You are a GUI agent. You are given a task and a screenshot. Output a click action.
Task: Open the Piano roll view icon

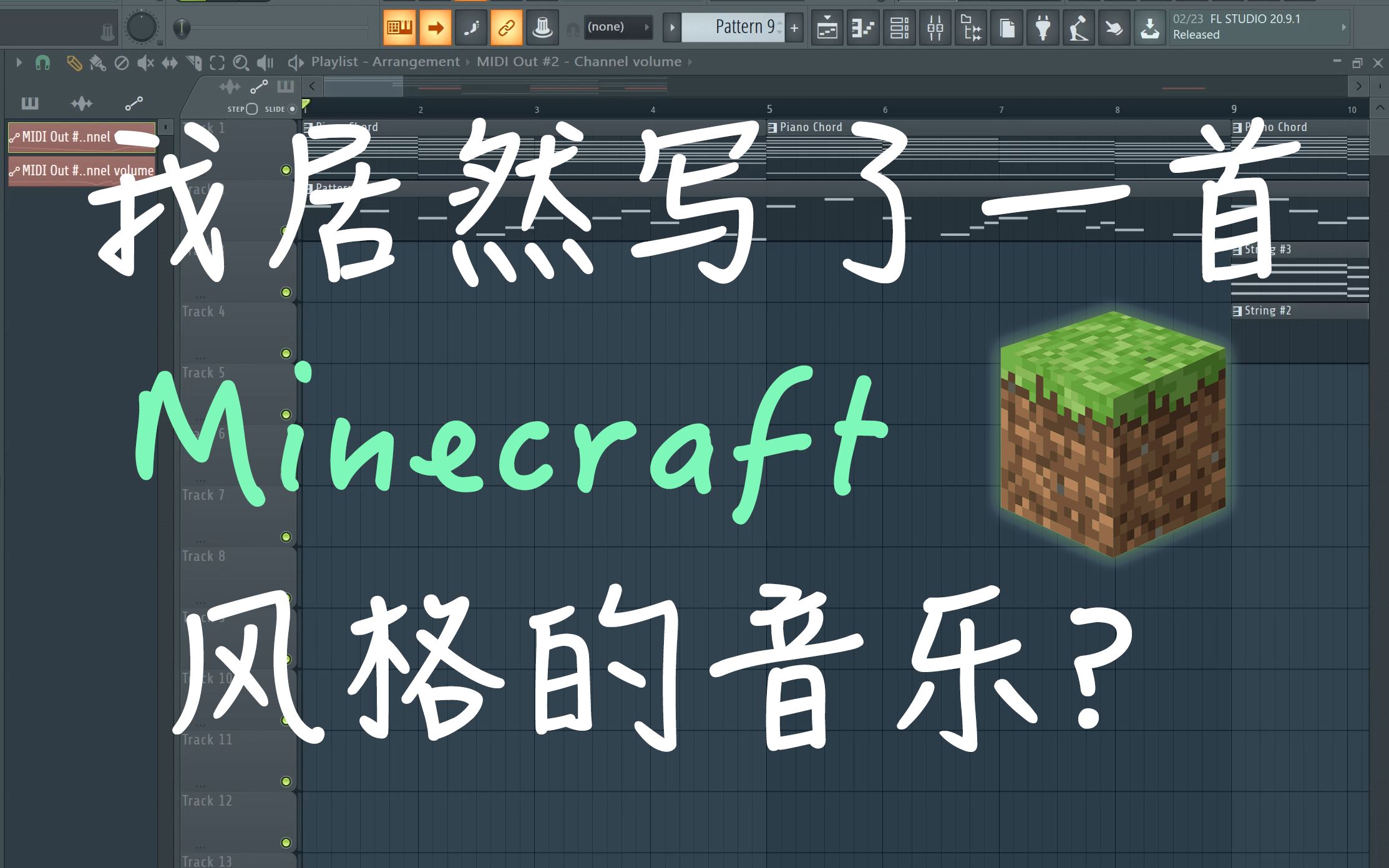tap(863, 28)
